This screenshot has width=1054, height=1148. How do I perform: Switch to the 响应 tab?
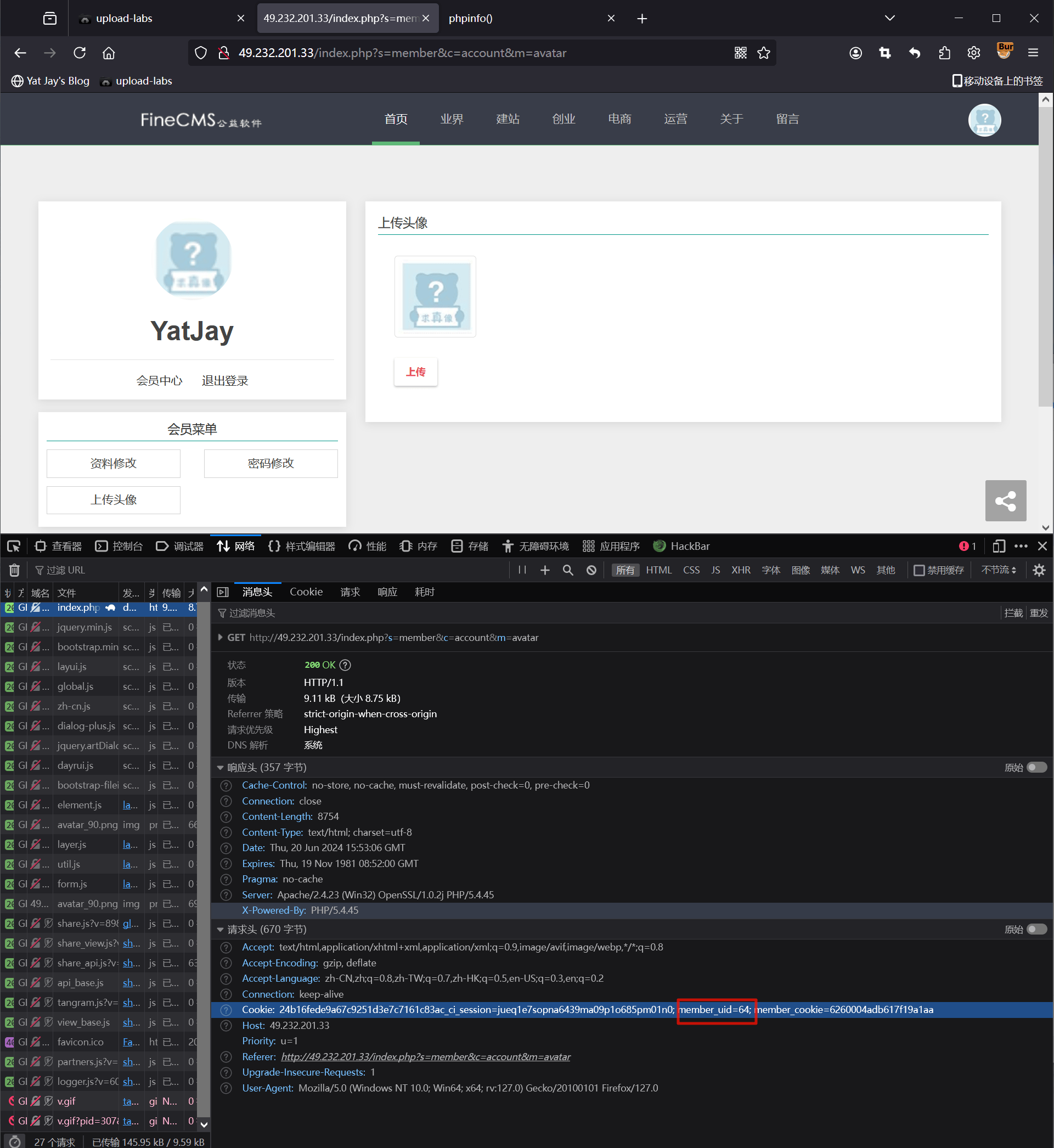pos(387,592)
